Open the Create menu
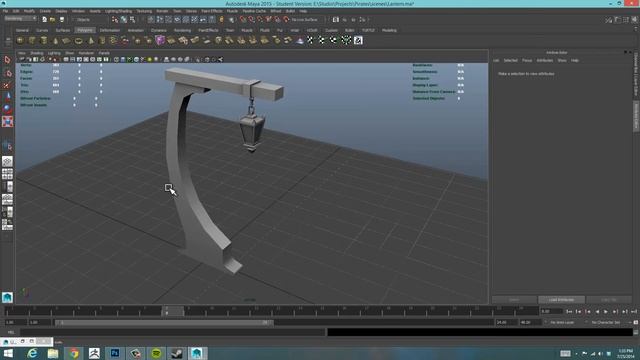This screenshot has height=360, width=640. tap(45, 11)
